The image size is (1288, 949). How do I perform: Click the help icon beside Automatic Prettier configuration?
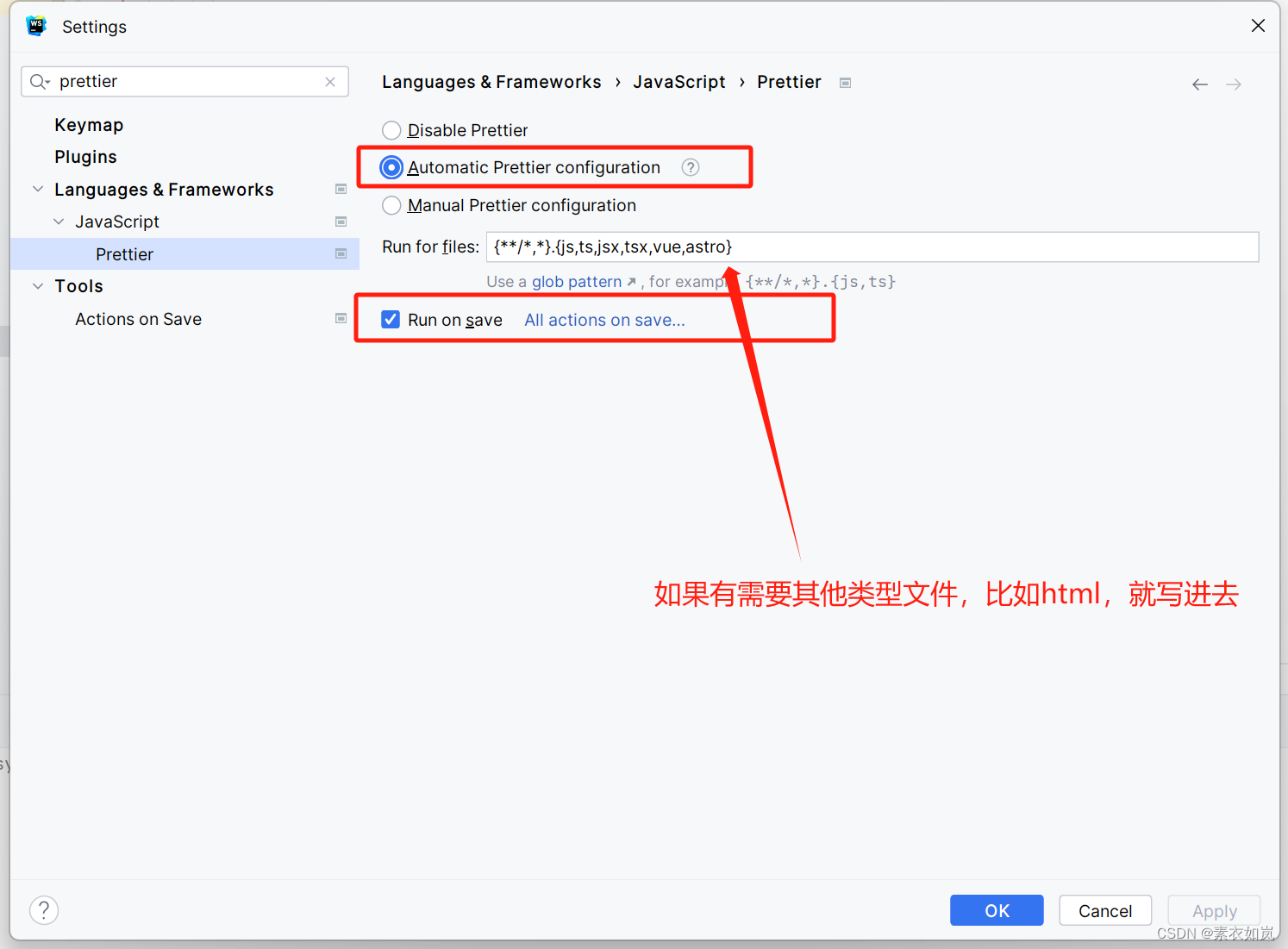[691, 167]
